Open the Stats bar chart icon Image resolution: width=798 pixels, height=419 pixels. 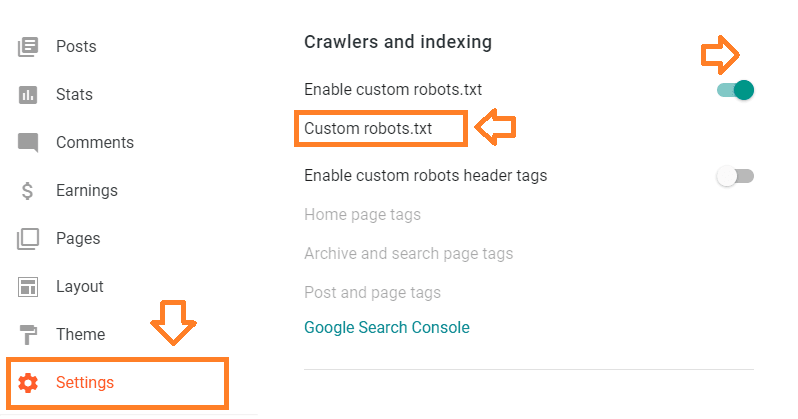point(28,95)
